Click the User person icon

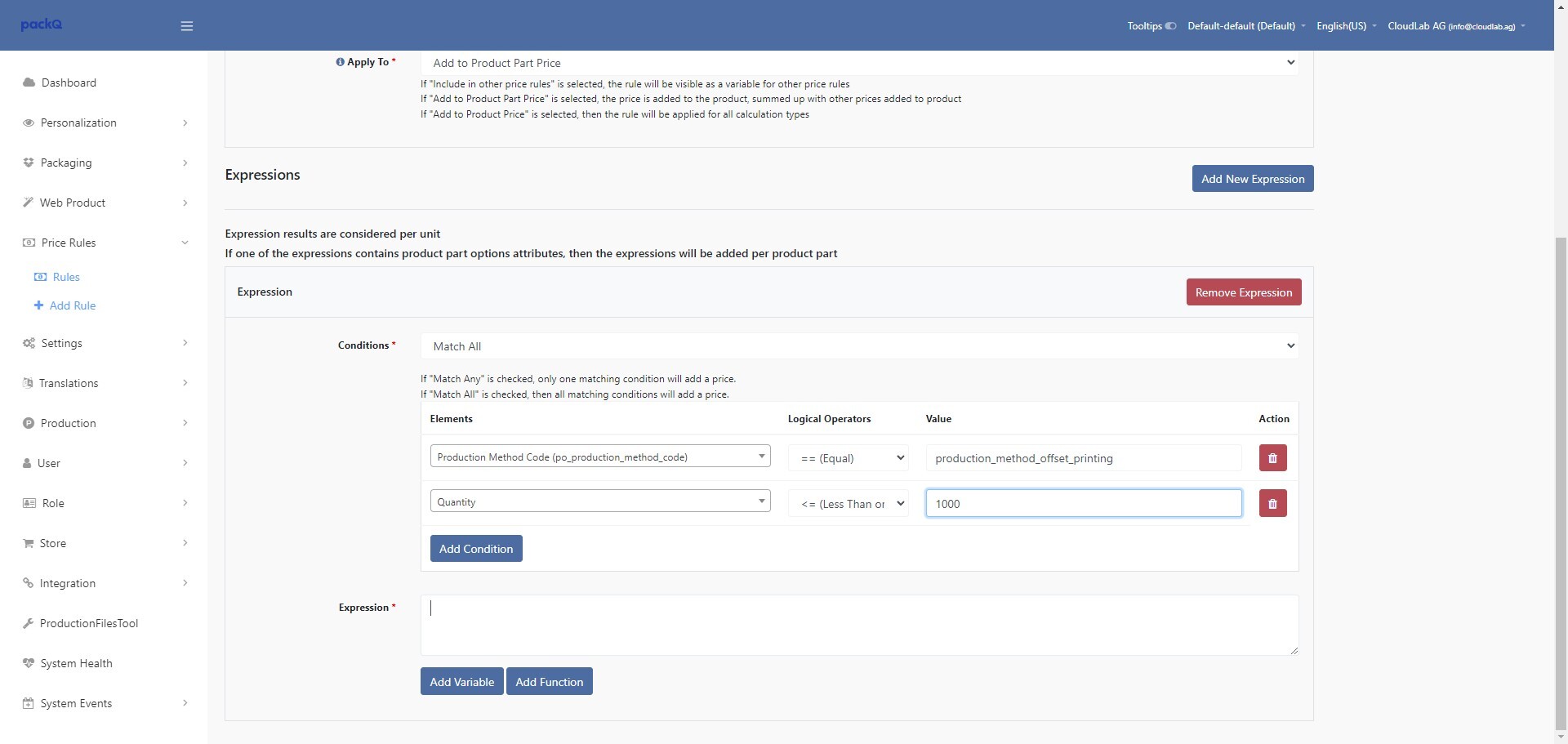pyautogui.click(x=27, y=463)
